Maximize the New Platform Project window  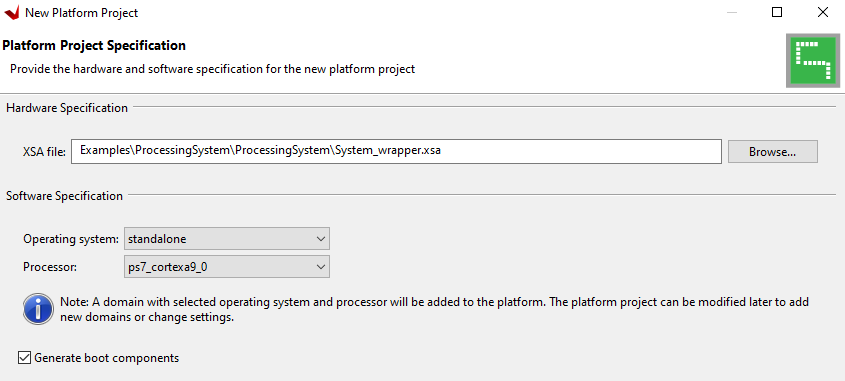[x=777, y=12]
